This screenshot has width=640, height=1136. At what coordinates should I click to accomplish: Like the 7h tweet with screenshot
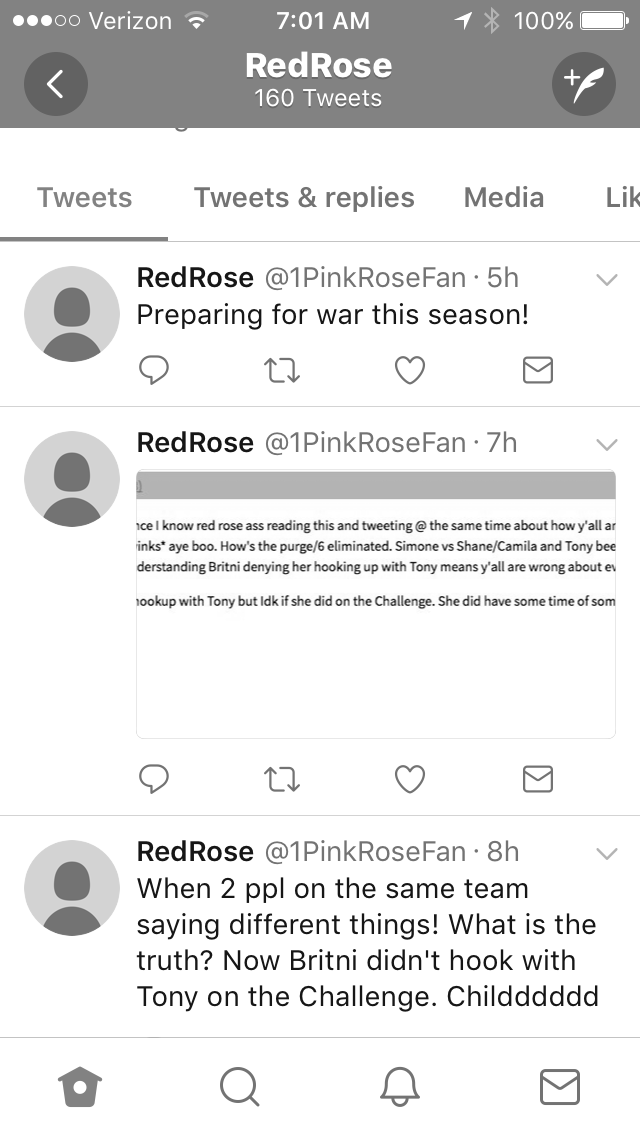[410, 780]
